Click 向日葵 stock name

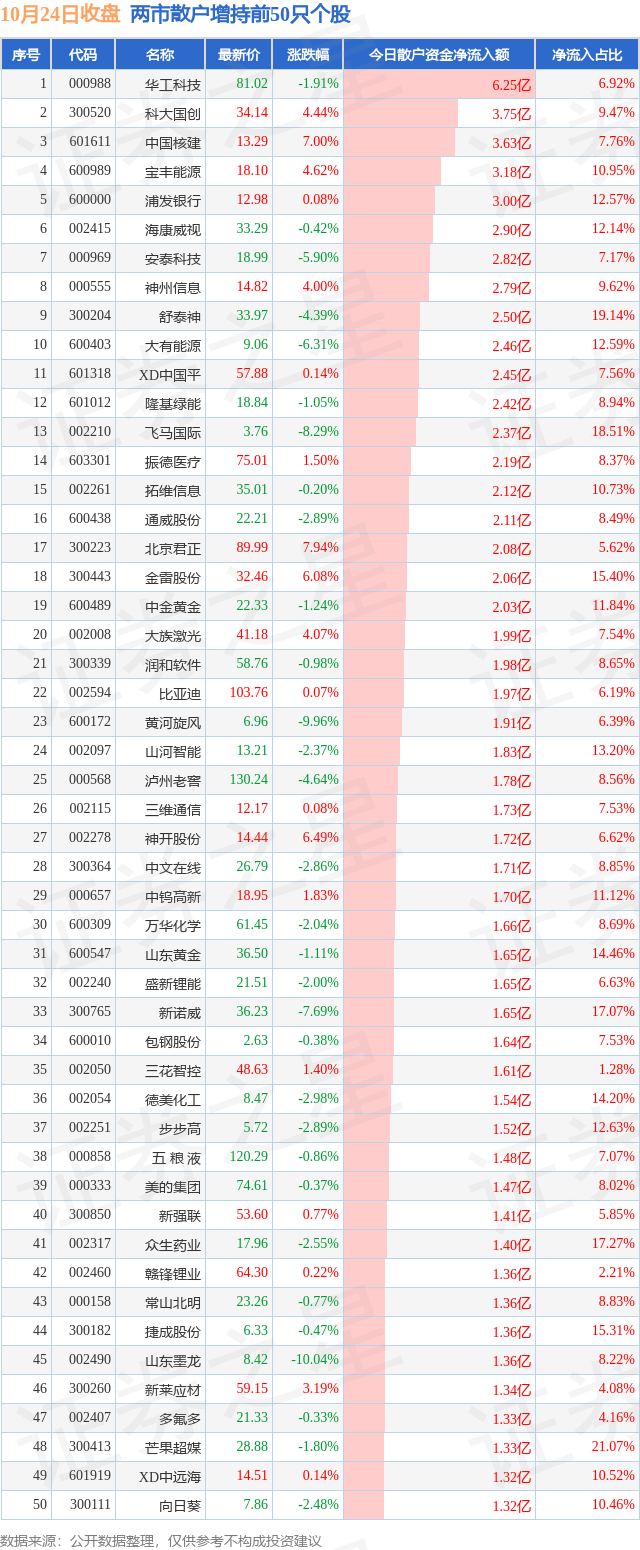click(x=180, y=1505)
